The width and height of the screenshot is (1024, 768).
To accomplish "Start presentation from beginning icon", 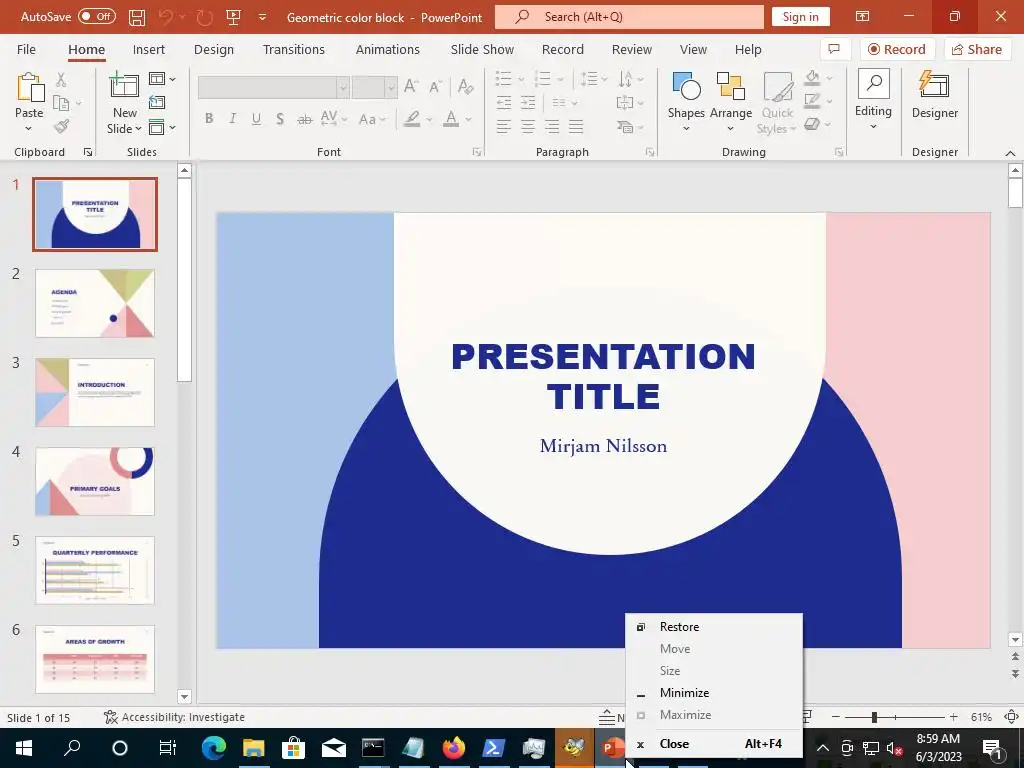I will click(233, 17).
